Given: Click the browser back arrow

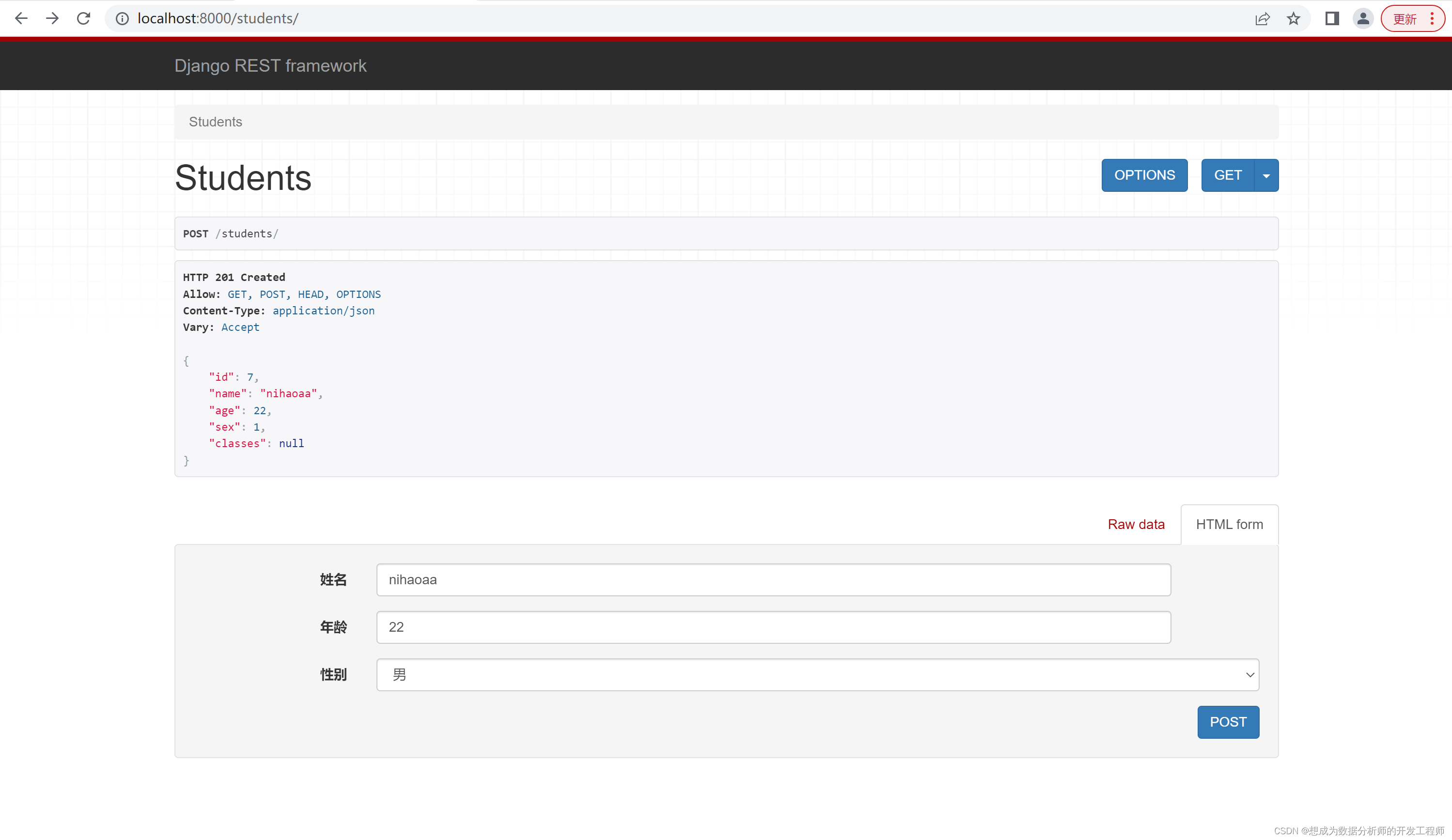Looking at the screenshot, I should pos(21,18).
